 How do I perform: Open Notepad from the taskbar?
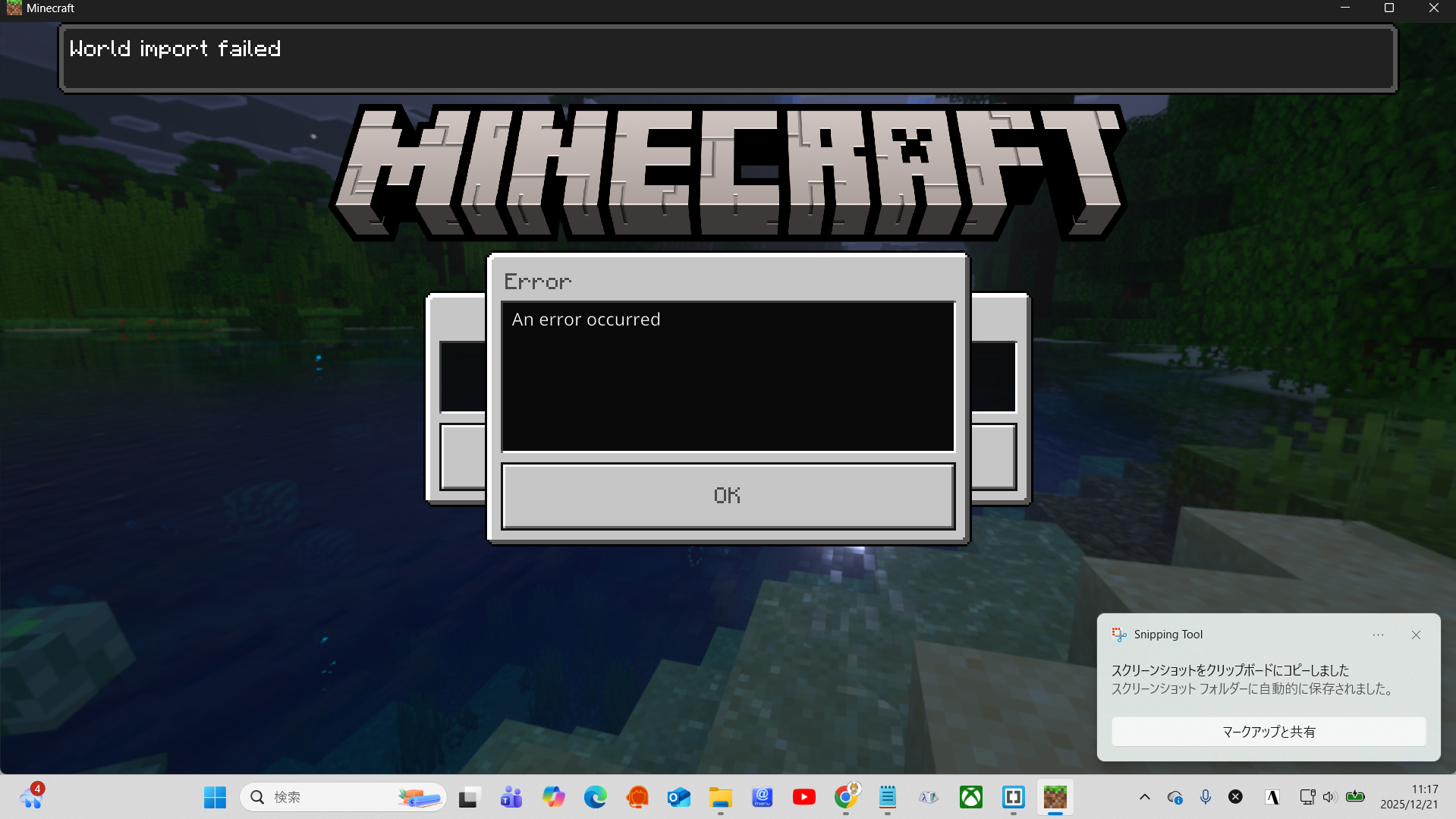(887, 797)
